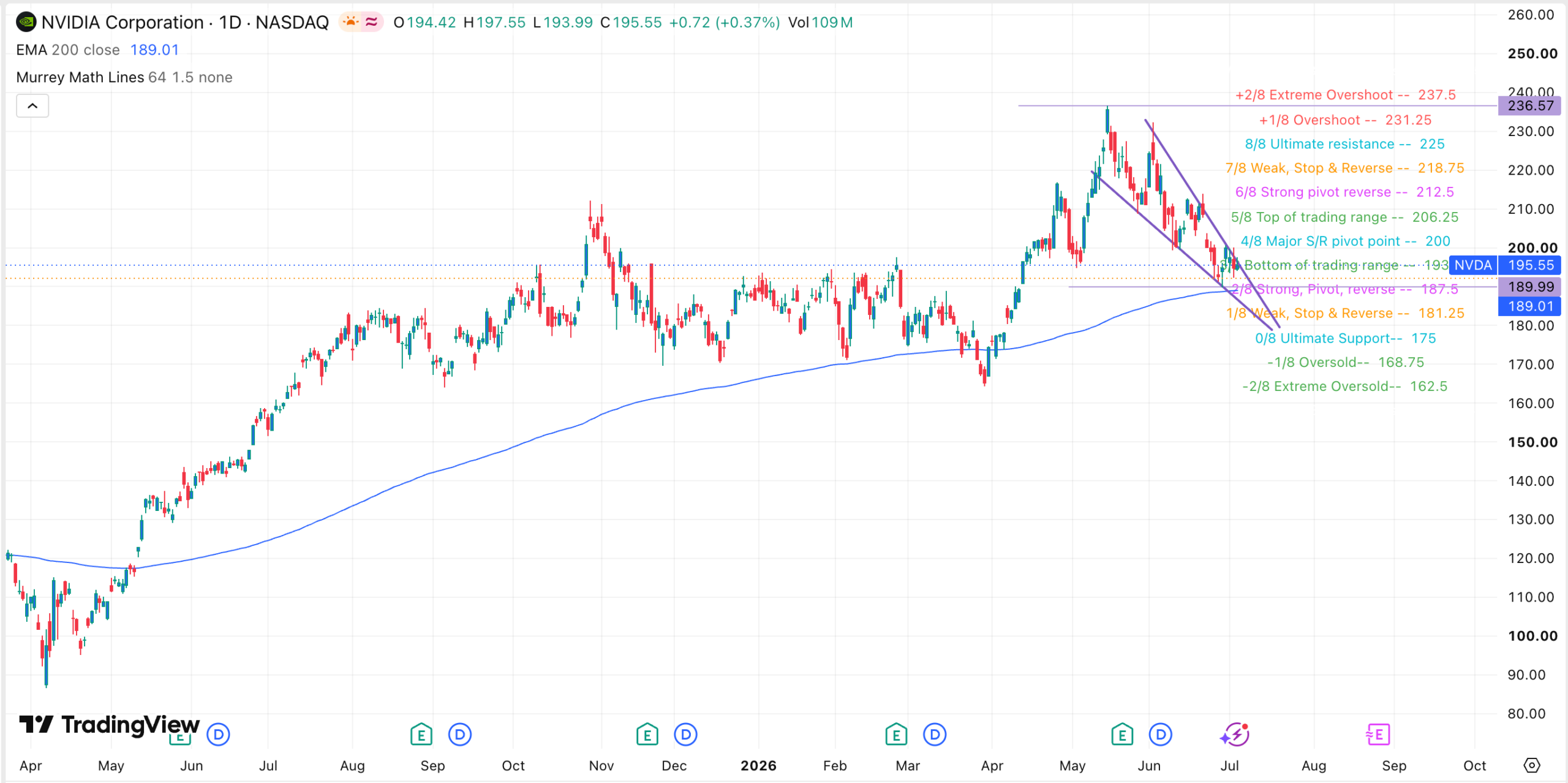Click the dividend D marker after Jun 2025
The image size is (1568, 783).
(218, 734)
